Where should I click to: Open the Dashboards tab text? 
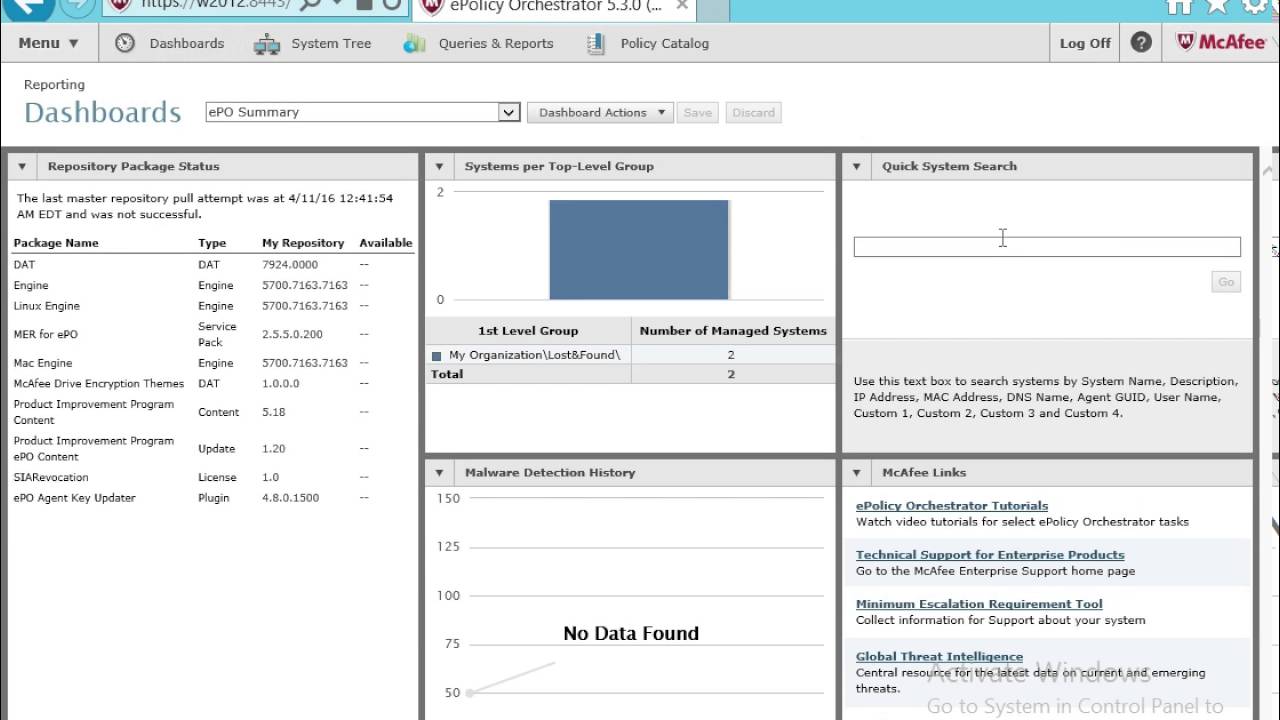tap(187, 43)
